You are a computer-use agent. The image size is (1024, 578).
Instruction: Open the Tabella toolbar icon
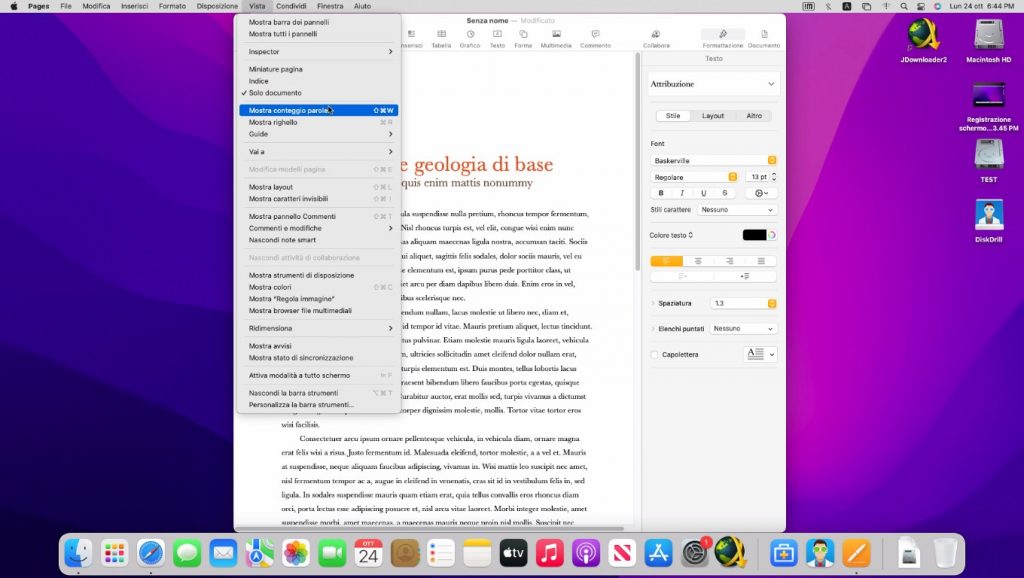(x=441, y=34)
